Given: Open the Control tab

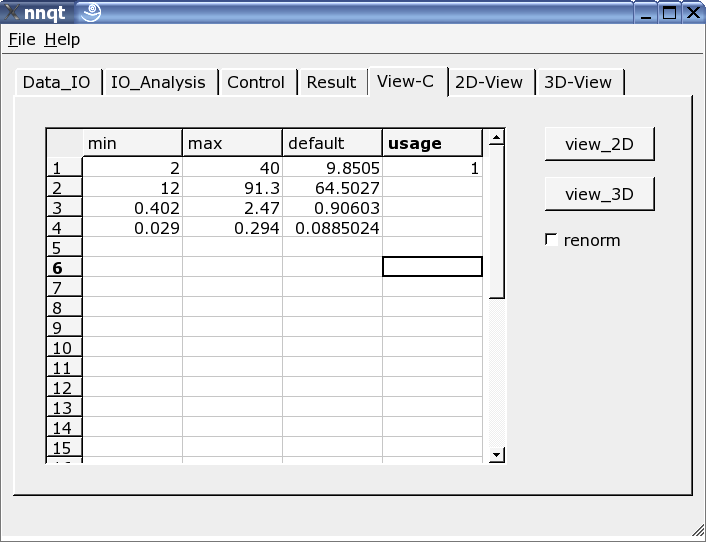Looking at the screenshot, I should pyautogui.click(x=256, y=82).
